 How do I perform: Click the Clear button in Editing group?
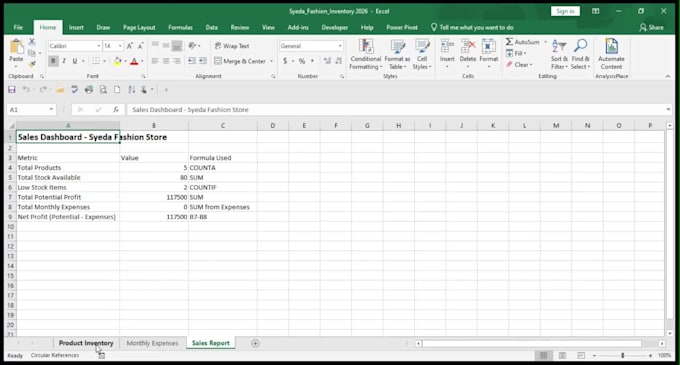click(x=519, y=65)
